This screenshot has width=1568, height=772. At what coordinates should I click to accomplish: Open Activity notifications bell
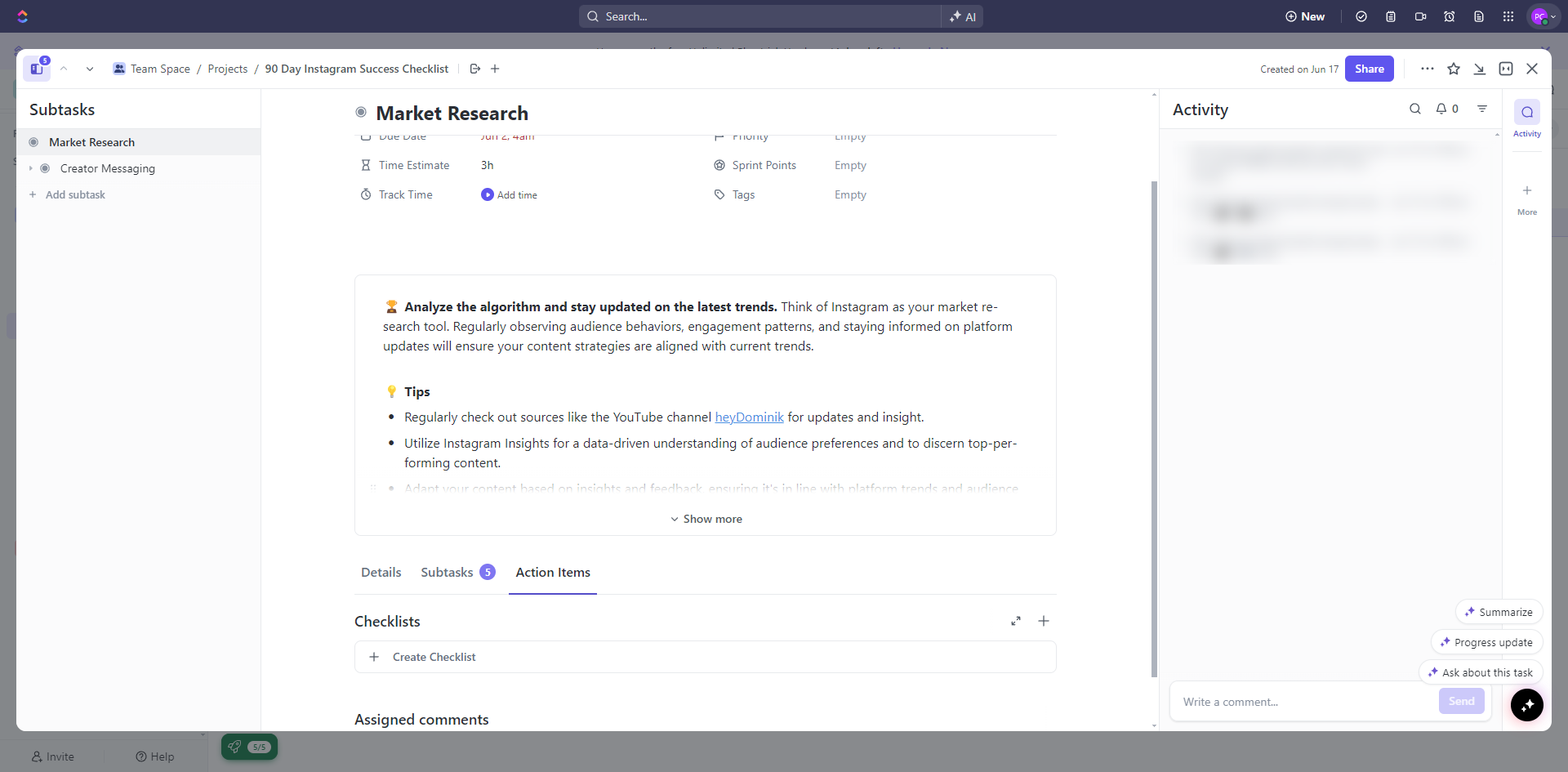1442,109
